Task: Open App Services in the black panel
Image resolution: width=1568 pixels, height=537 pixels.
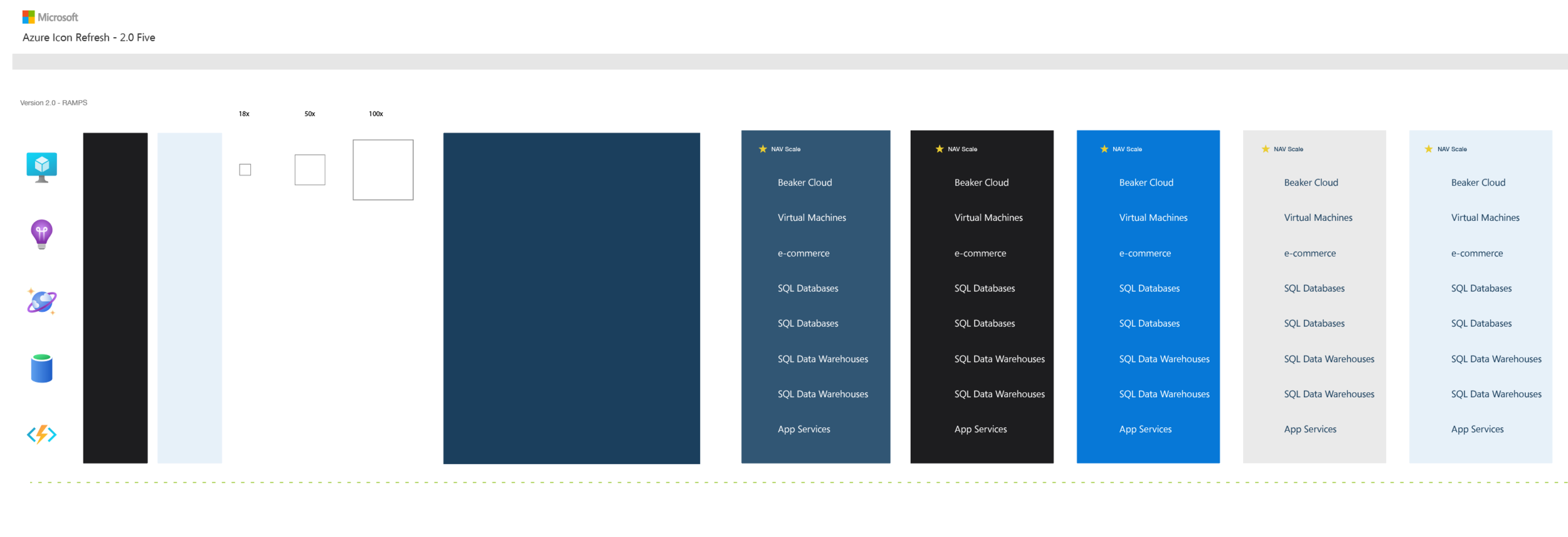Action: tap(981, 429)
